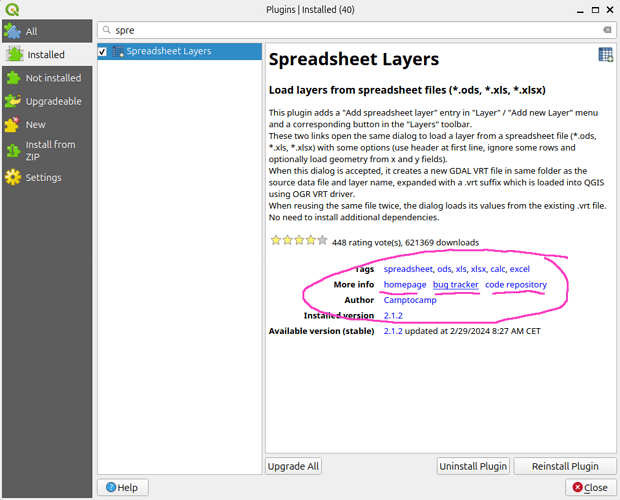The width and height of the screenshot is (620, 500).
Task: Click the installed version 2.1.2 link
Action: (x=393, y=315)
